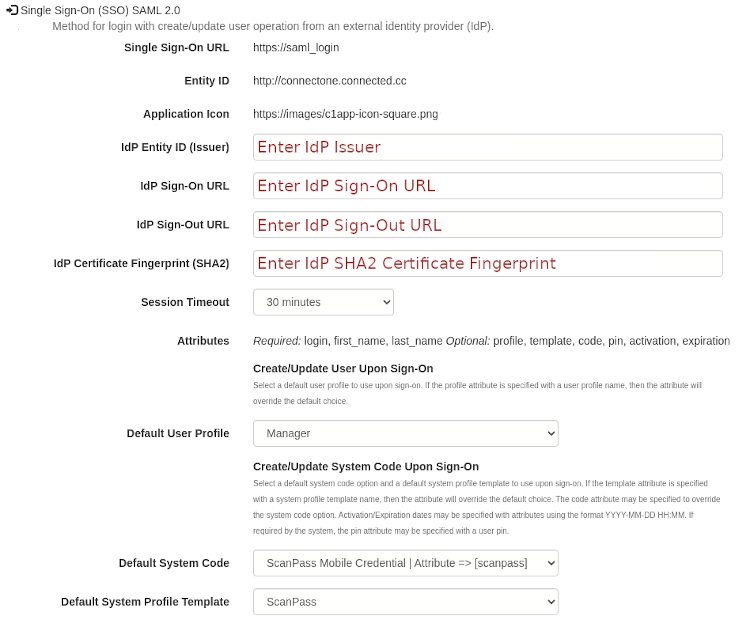Screen dimensions: 750x631
Task: Click the SSO sign-in arrow icon
Action: point(12,9)
